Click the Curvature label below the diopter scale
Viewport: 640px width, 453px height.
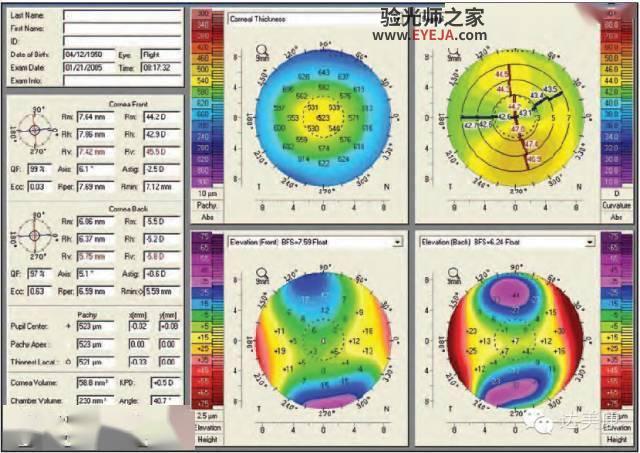coord(616,205)
